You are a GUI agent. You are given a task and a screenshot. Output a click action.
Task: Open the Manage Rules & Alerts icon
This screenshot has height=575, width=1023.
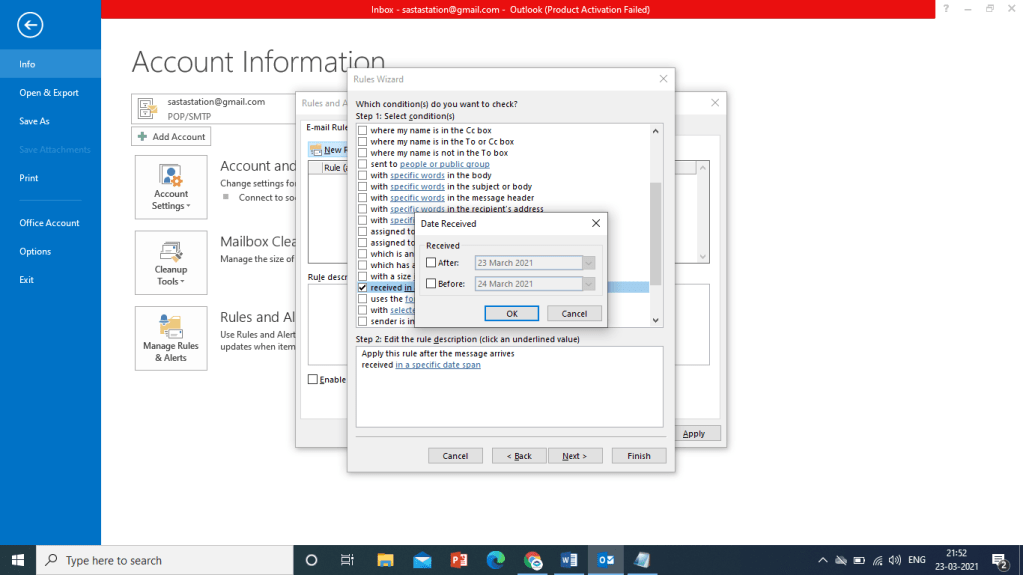(x=171, y=338)
